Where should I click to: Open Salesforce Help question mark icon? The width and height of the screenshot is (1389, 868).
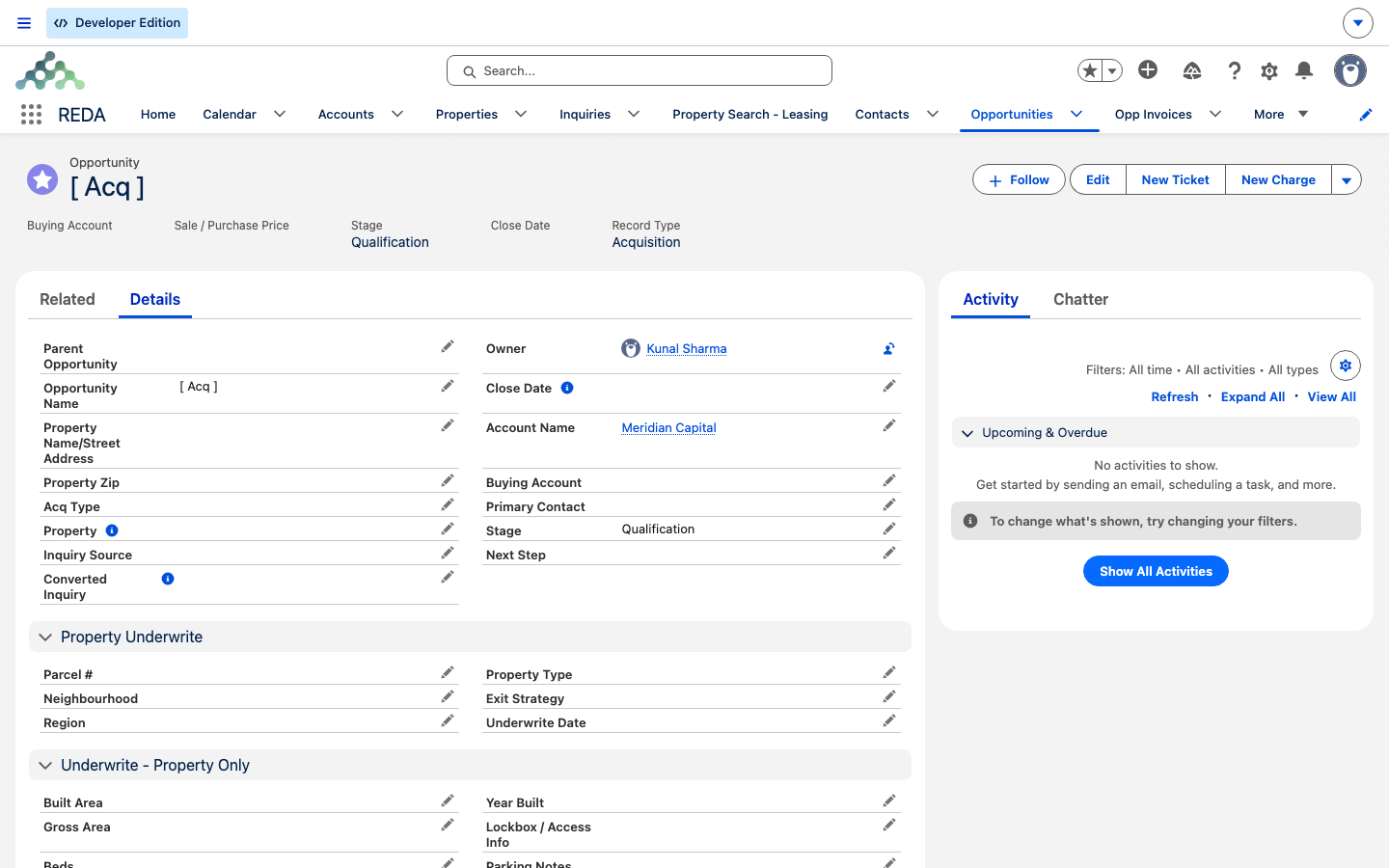pyautogui.click(x=1234, y=70)
